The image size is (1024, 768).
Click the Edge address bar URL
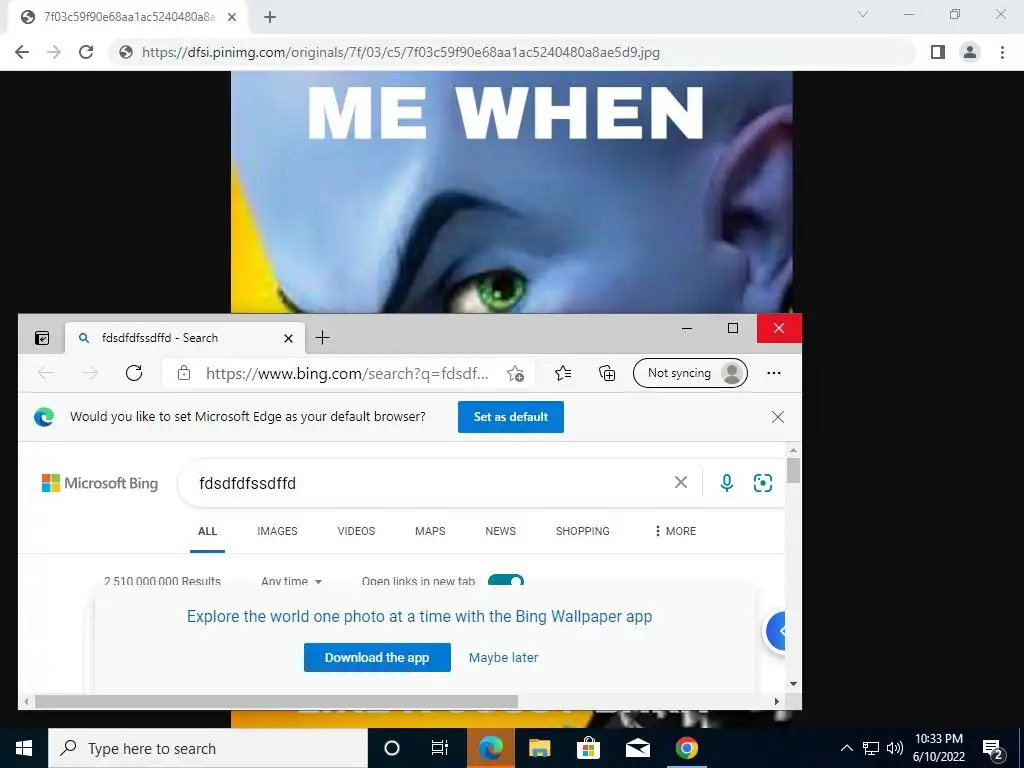(347, 373)
